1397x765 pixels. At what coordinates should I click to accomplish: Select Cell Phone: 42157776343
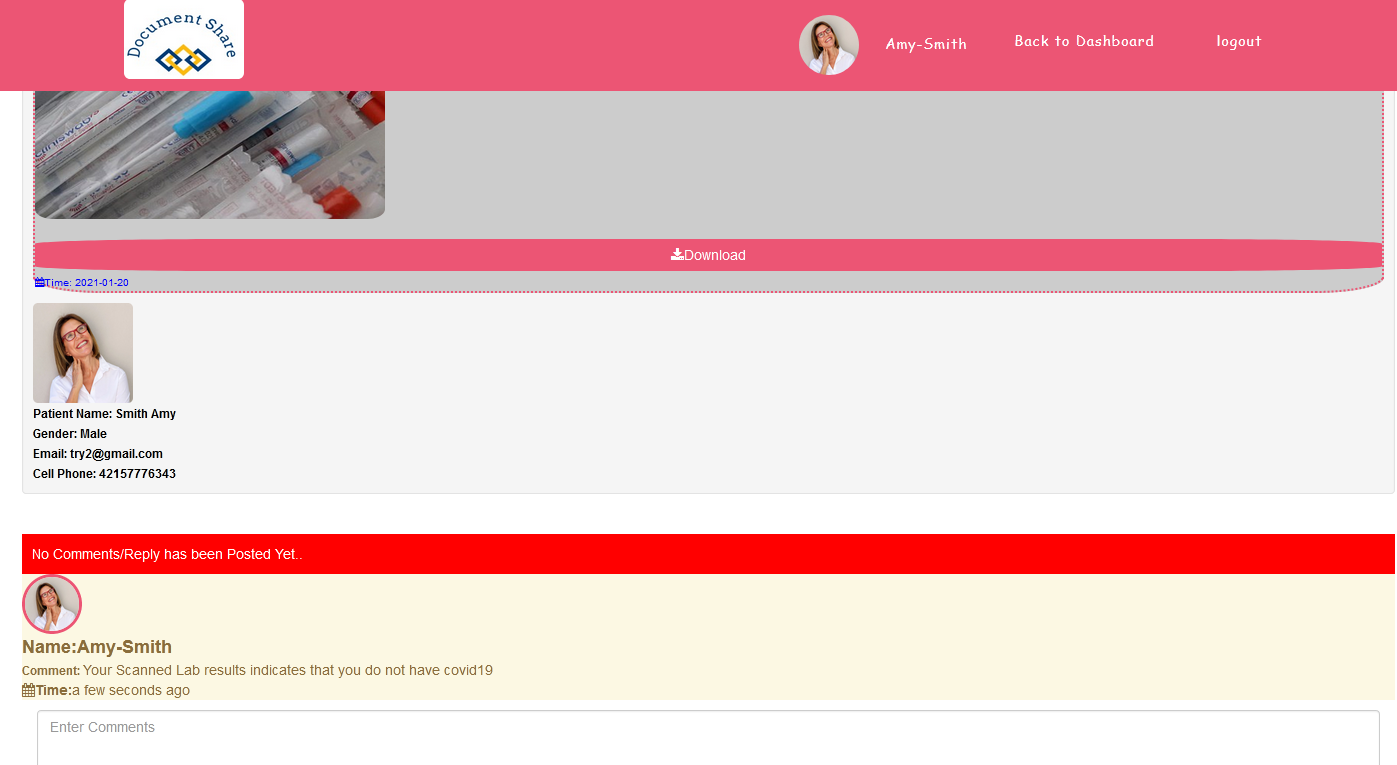tap(104, 474)
